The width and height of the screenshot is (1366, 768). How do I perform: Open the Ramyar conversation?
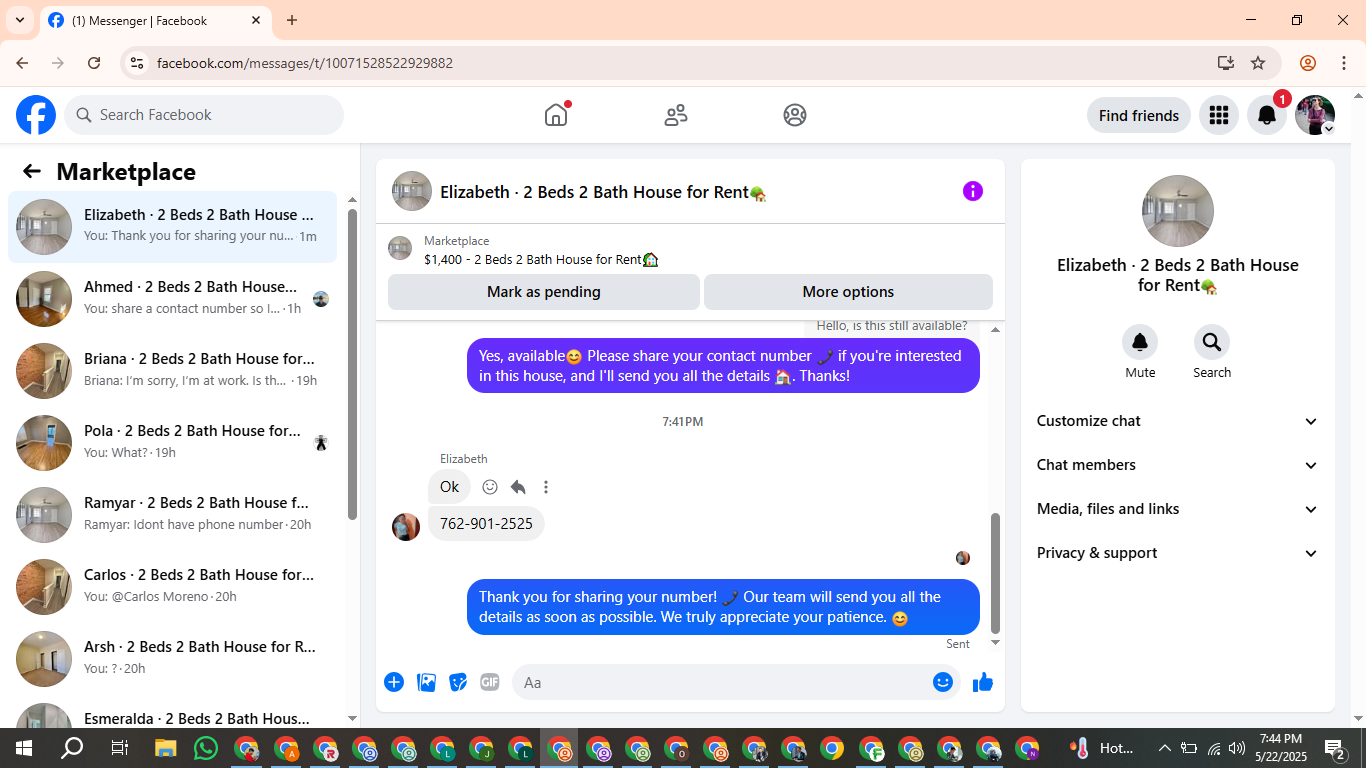point(173,515)
